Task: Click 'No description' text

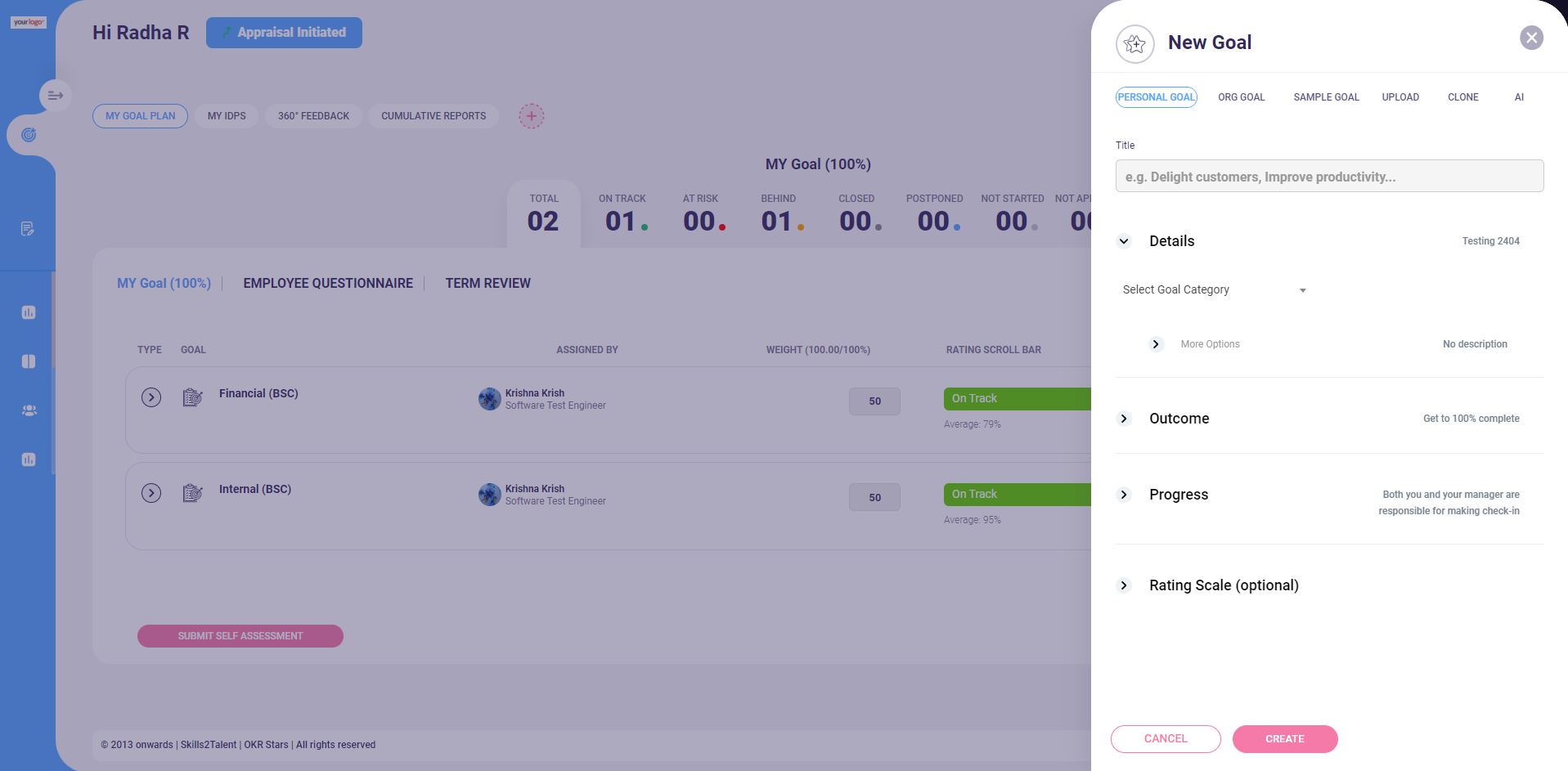Action: point(1475,344)
